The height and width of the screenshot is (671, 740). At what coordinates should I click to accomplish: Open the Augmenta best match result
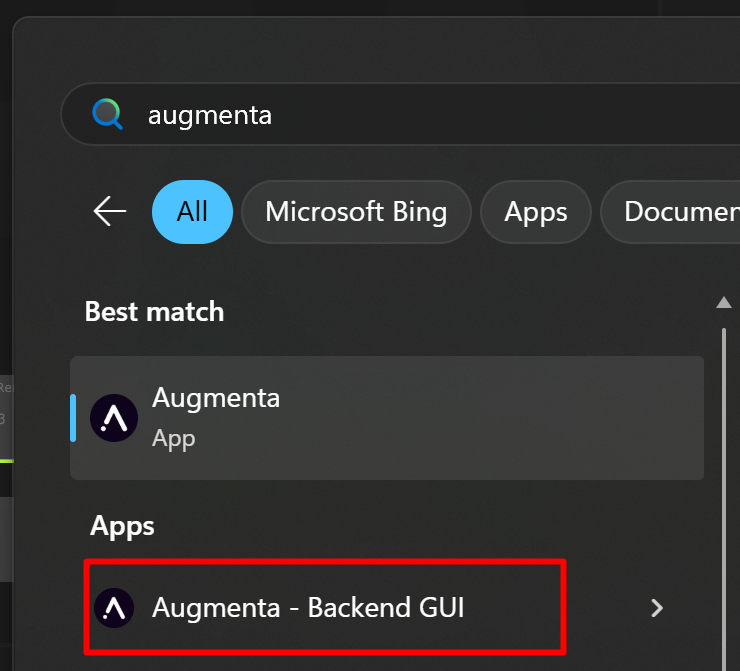(216, 398)
